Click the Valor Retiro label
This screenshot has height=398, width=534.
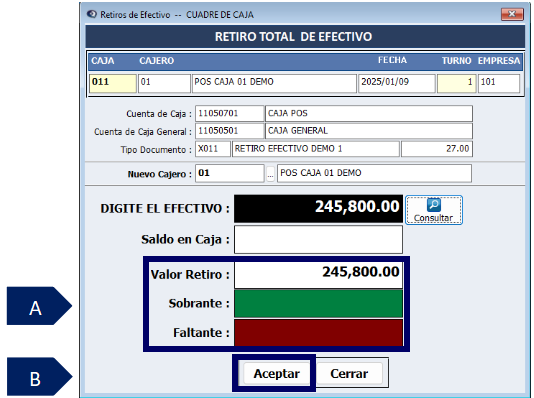190,274
